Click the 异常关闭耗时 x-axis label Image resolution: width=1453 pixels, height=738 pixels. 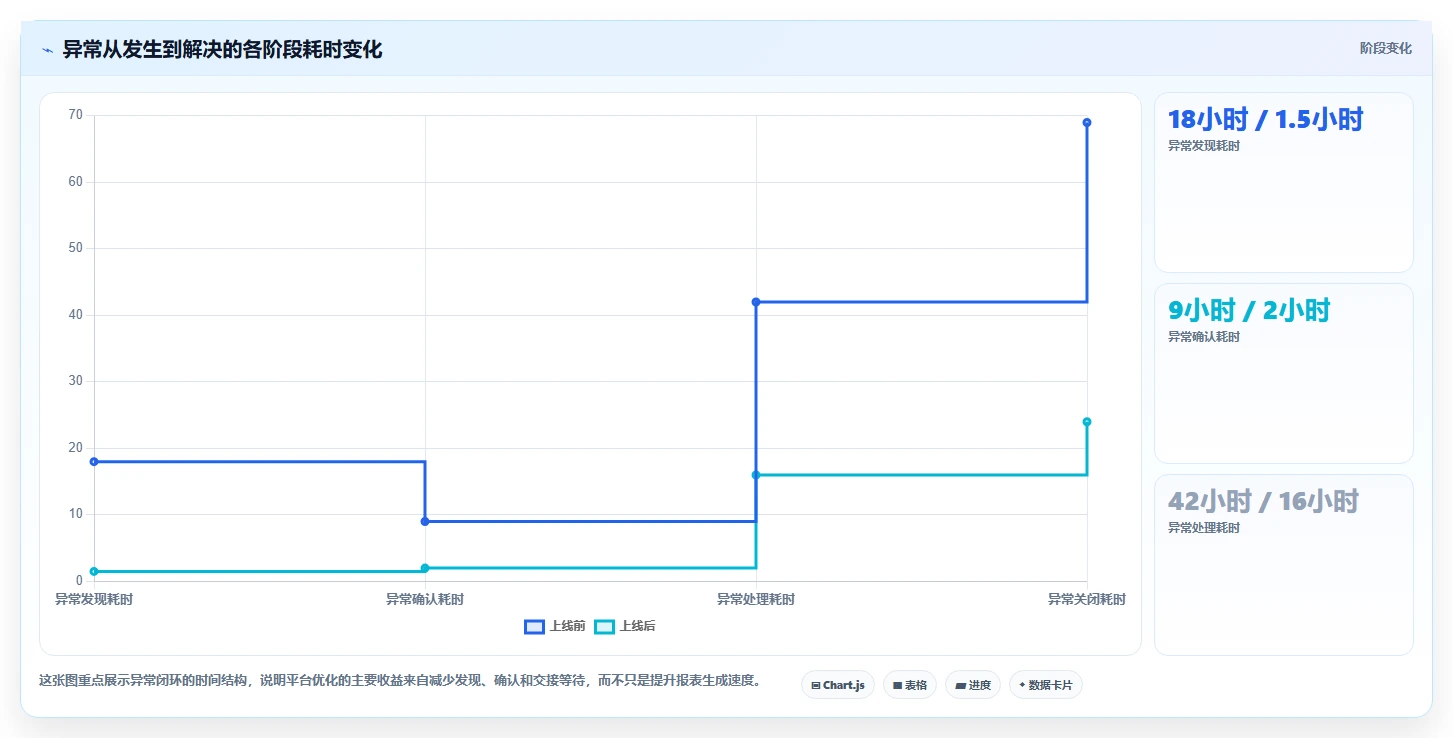[1087, 600]
